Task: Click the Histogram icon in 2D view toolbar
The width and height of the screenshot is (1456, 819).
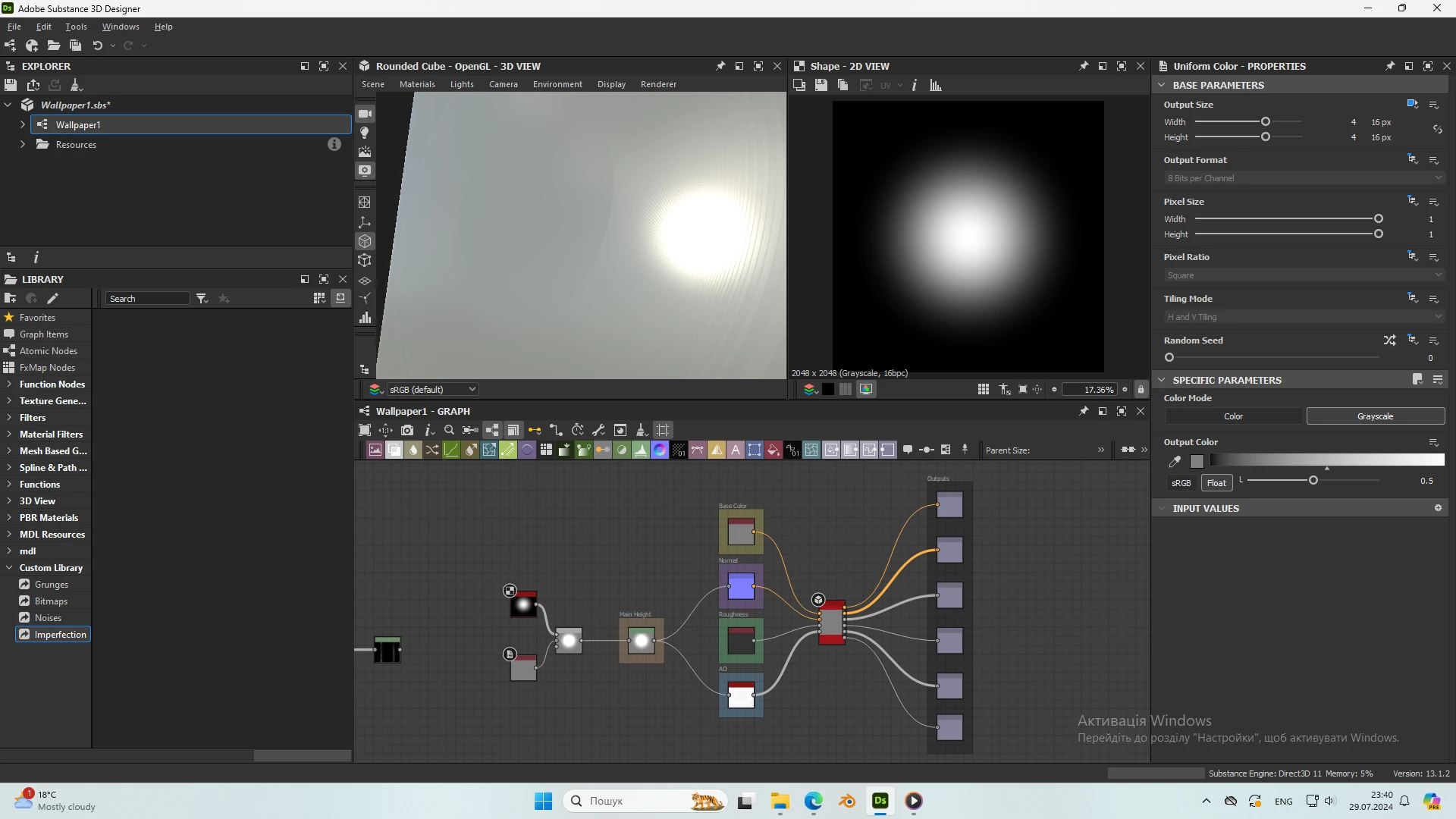Action: [936, 86]
